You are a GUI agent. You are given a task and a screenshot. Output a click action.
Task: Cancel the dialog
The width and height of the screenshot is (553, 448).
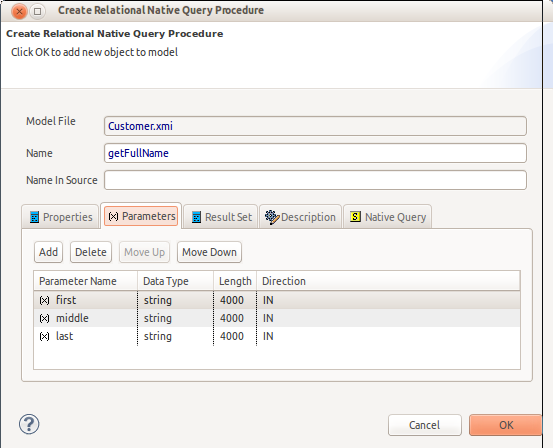click(x=425, y=425)
